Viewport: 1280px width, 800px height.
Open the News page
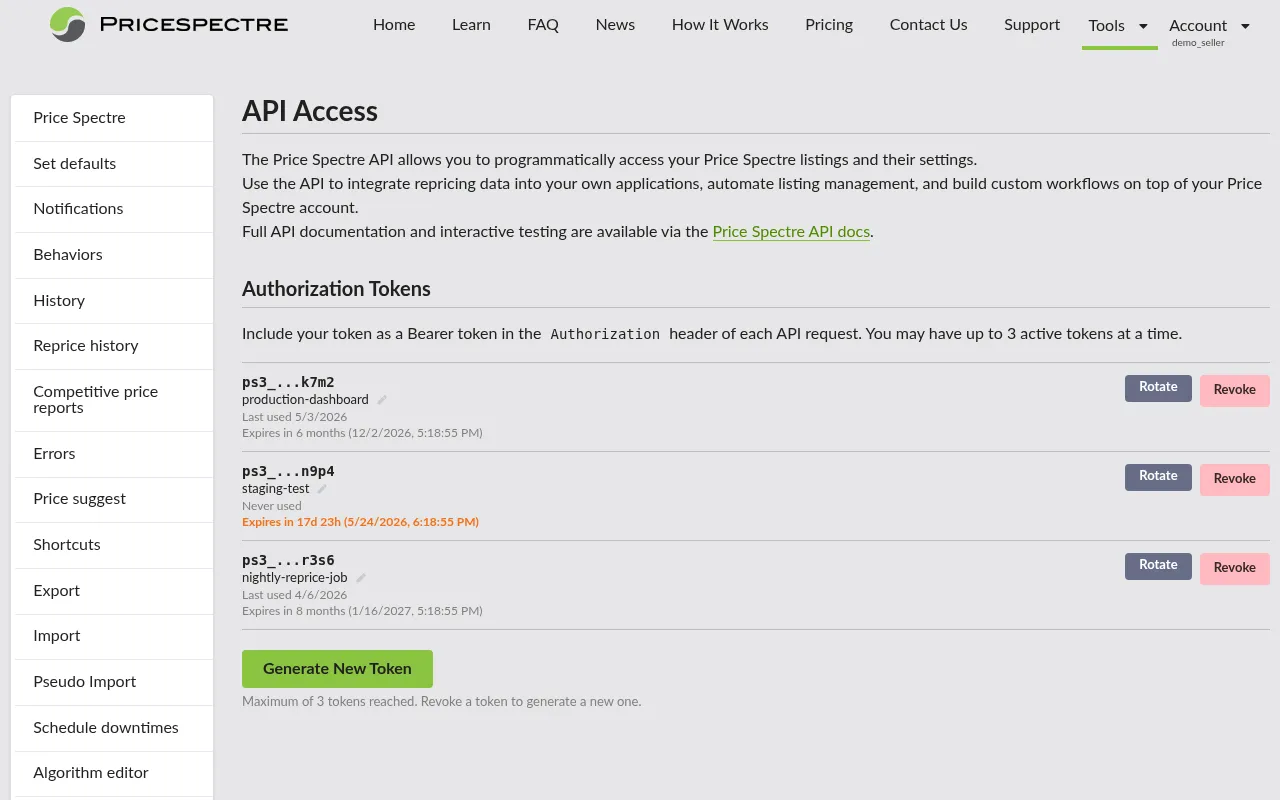(x=615, y=25)
